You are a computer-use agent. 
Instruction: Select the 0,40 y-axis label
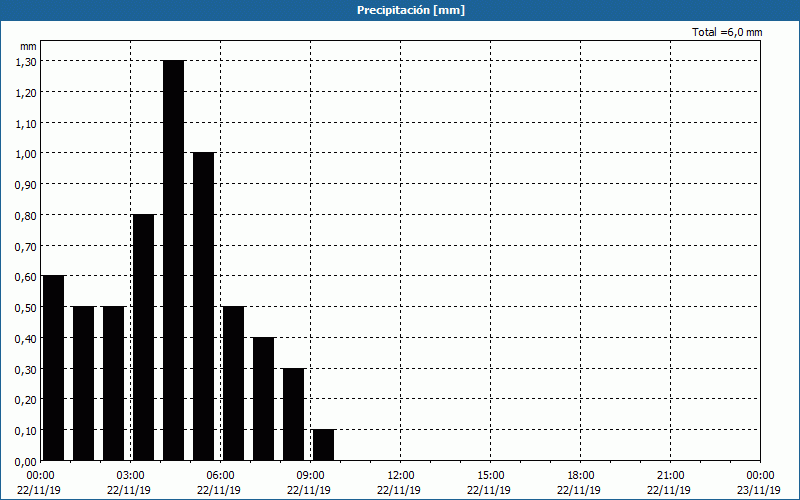[26, 339]
